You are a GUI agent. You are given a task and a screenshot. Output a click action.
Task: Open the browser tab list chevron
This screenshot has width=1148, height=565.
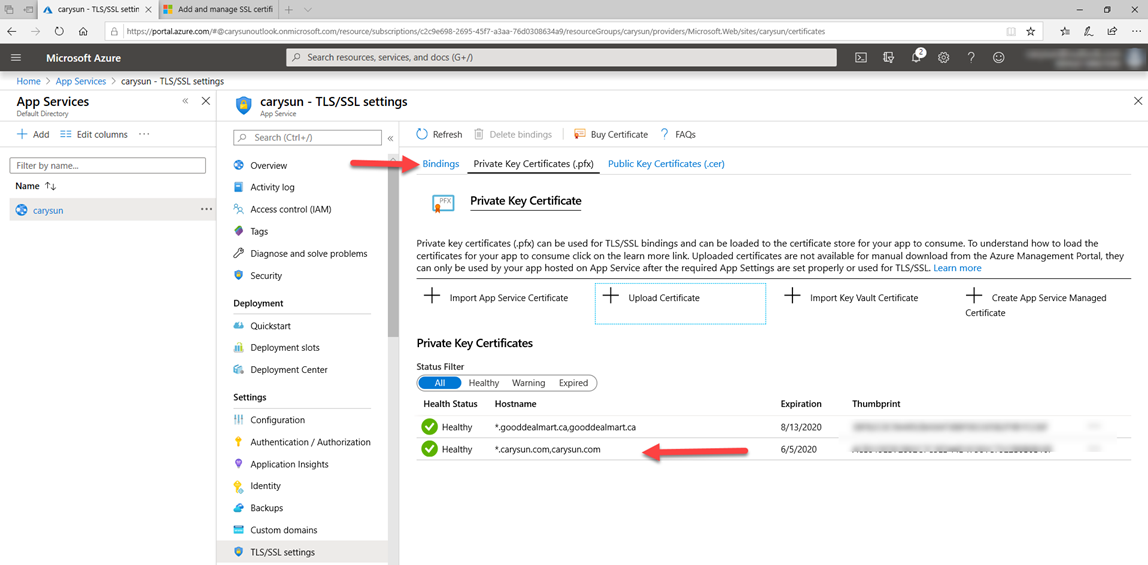(307, 10)
